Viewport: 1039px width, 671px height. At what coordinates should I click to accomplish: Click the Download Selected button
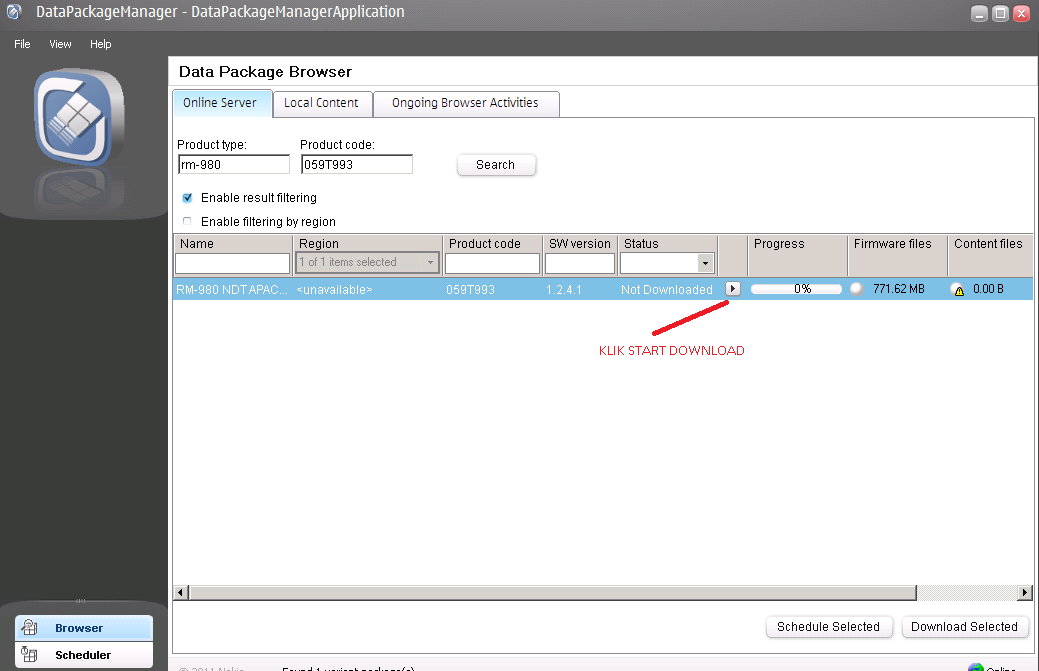pos(964,627)
